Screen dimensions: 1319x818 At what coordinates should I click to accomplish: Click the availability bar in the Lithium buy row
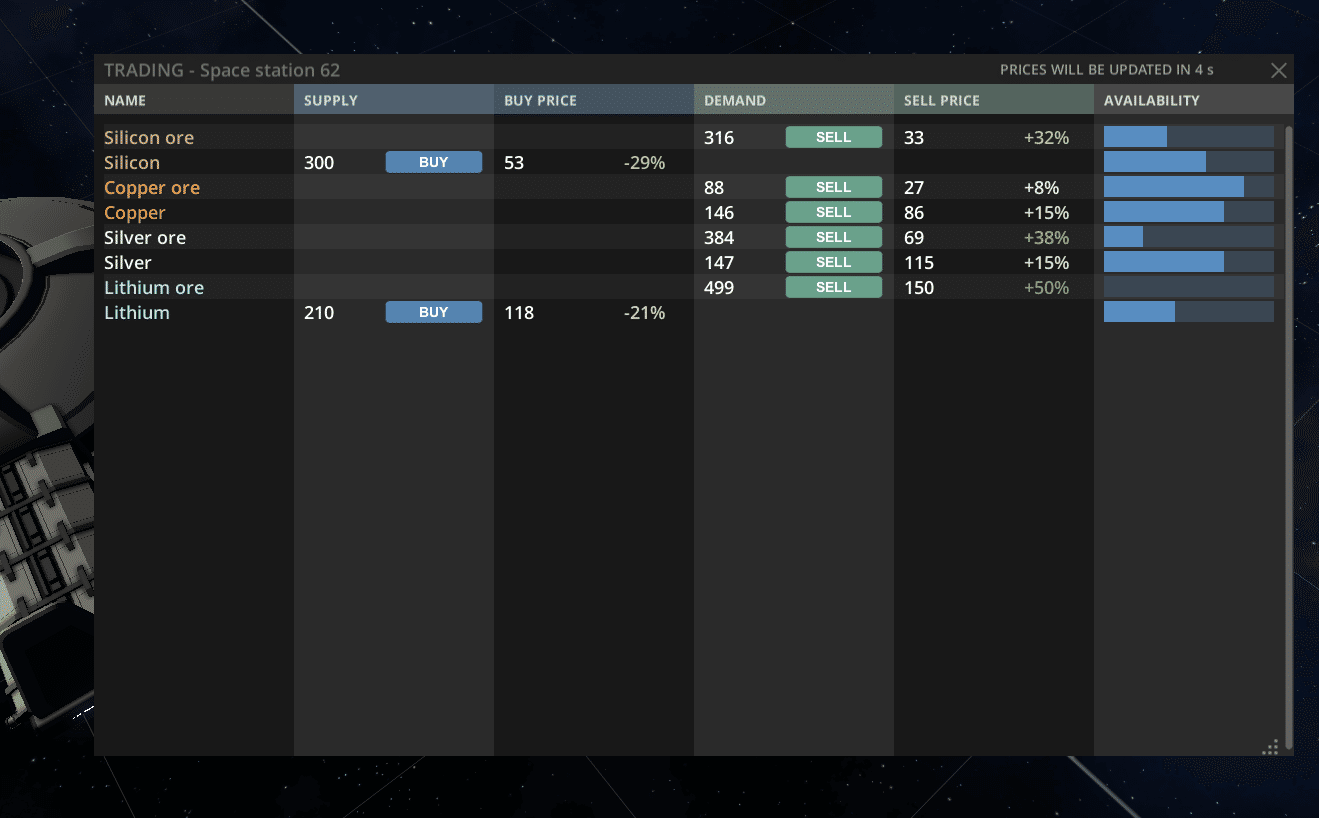tap(1189, 312)
